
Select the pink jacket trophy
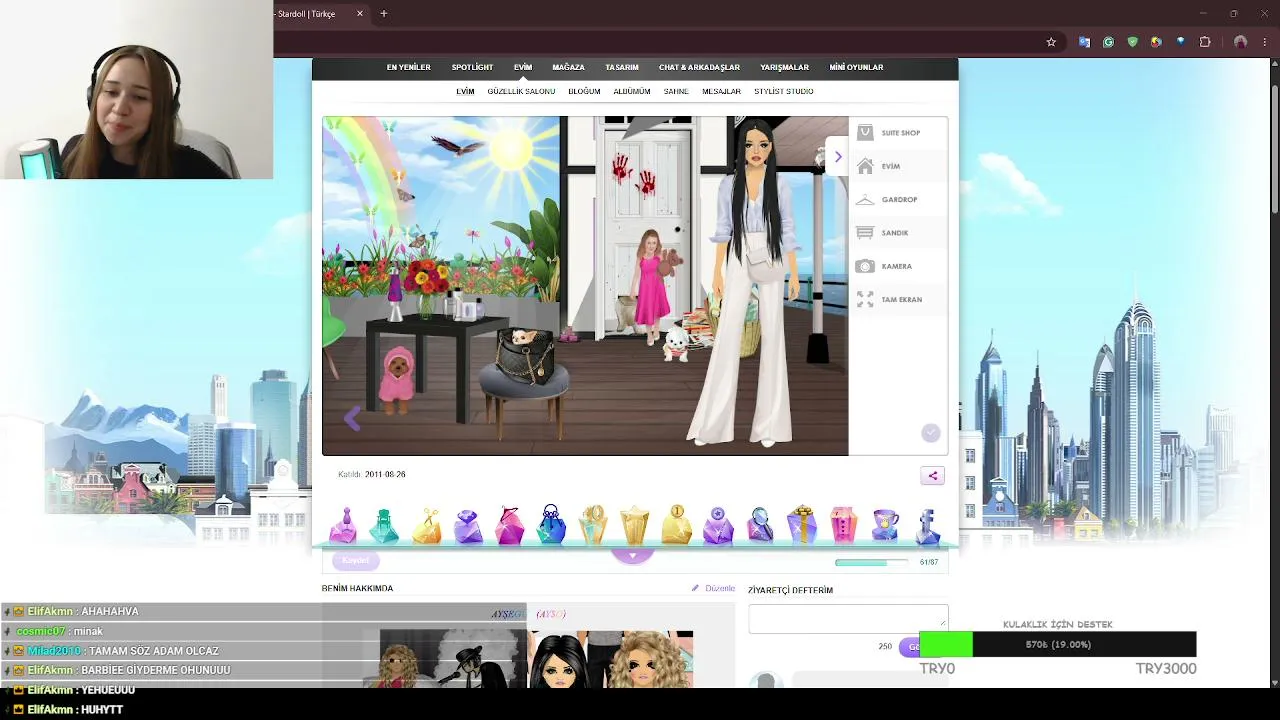click(843, 525)
